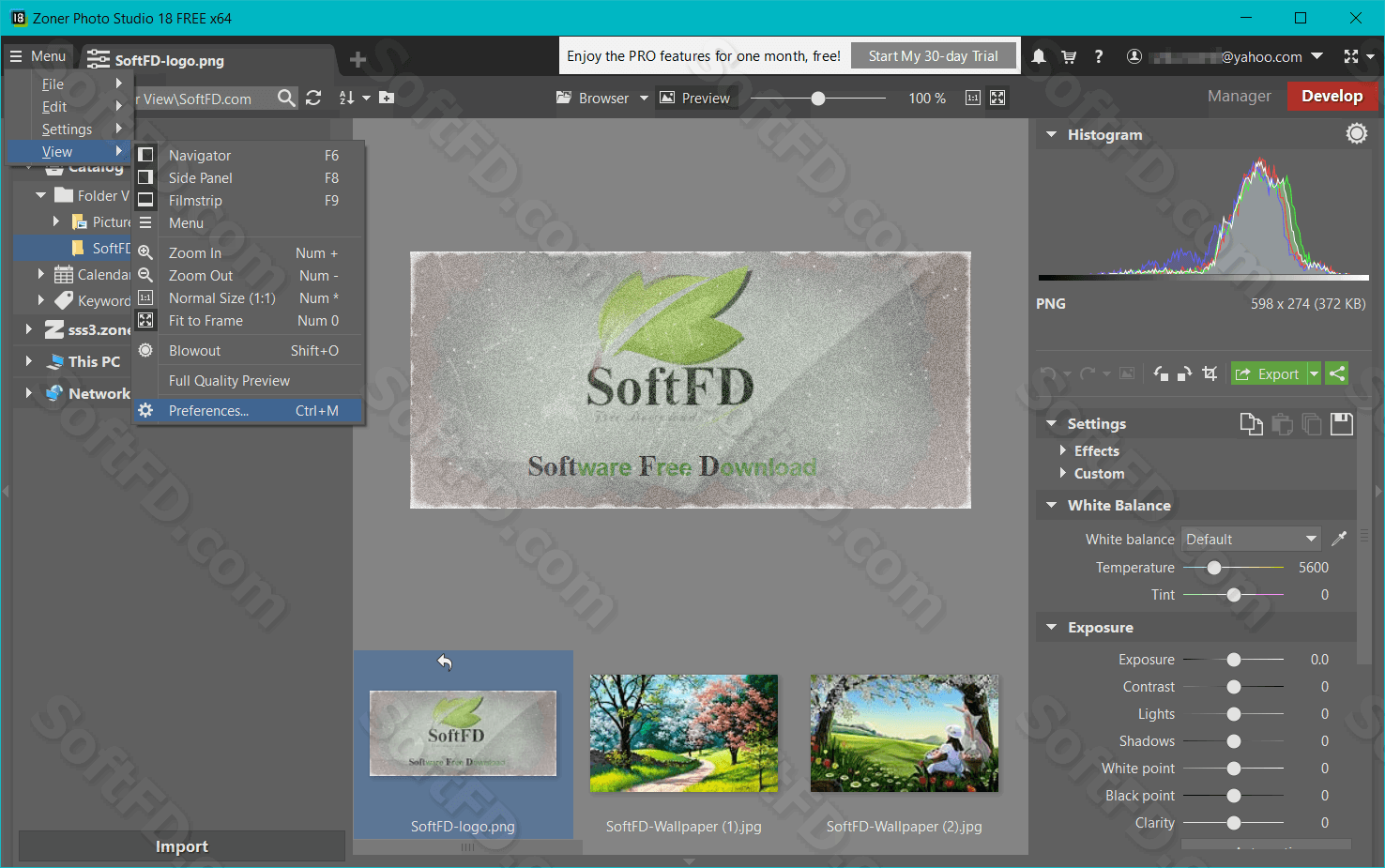
Task: Collapse the Settings section
Action: (1052, 424)
